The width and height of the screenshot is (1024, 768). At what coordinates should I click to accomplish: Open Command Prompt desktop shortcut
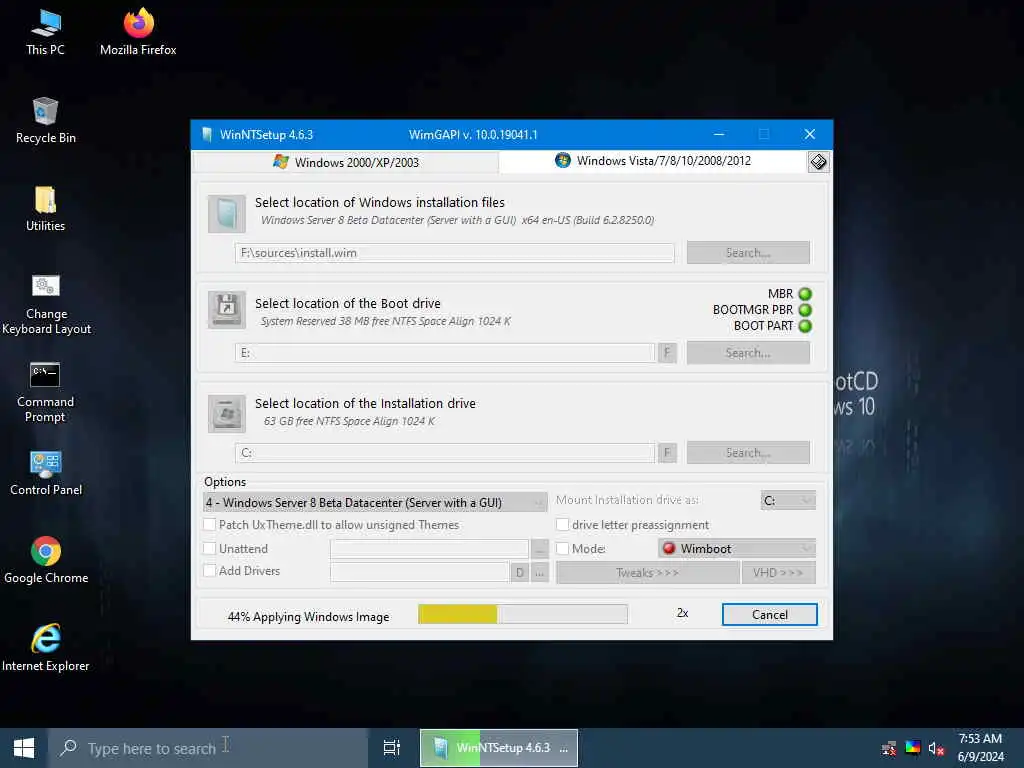pyautogui.click(x=45, y=392)
